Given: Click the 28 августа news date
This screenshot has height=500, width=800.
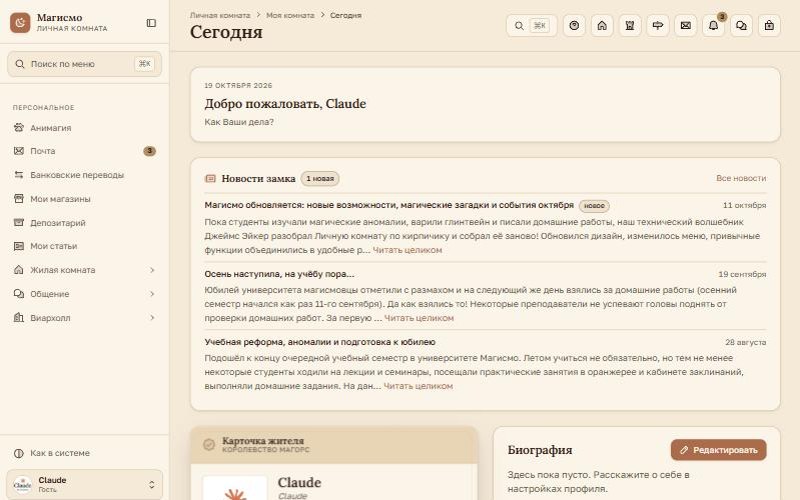Looking at the screenshot, I should (x=745, y=342).
